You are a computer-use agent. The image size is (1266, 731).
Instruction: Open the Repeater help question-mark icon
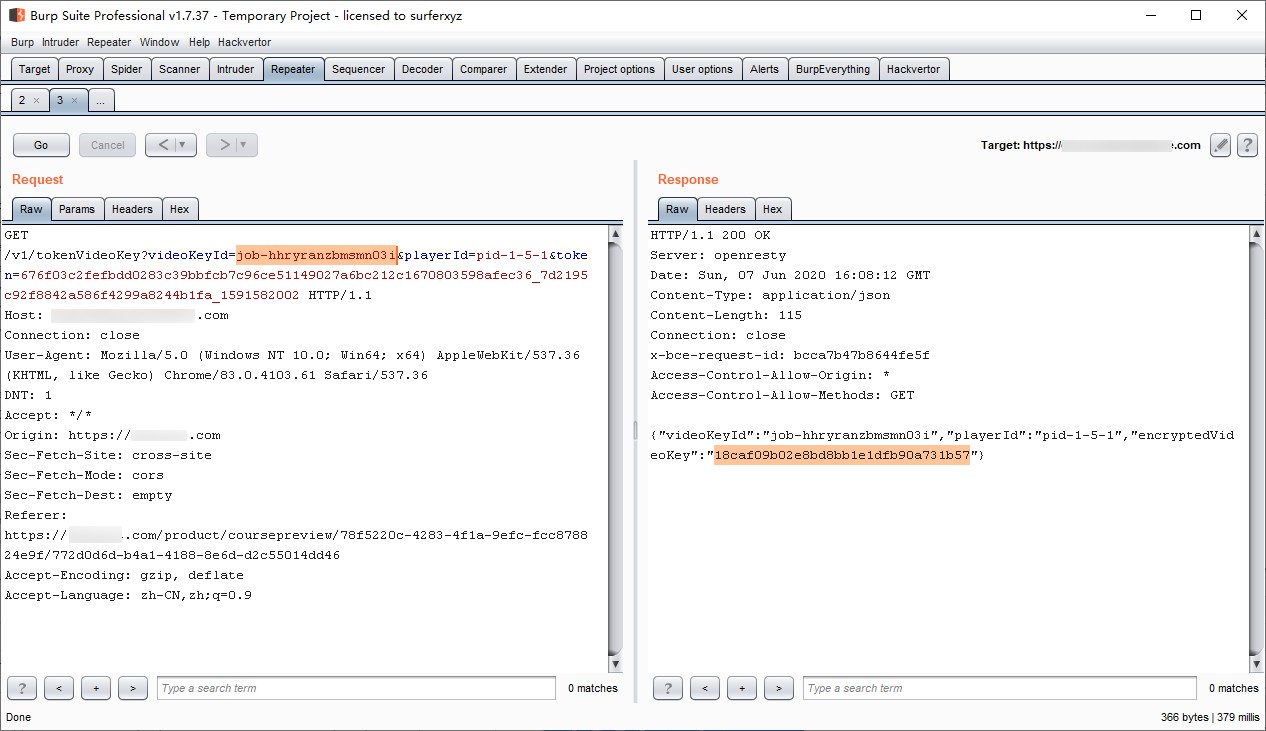point(1247,145)
